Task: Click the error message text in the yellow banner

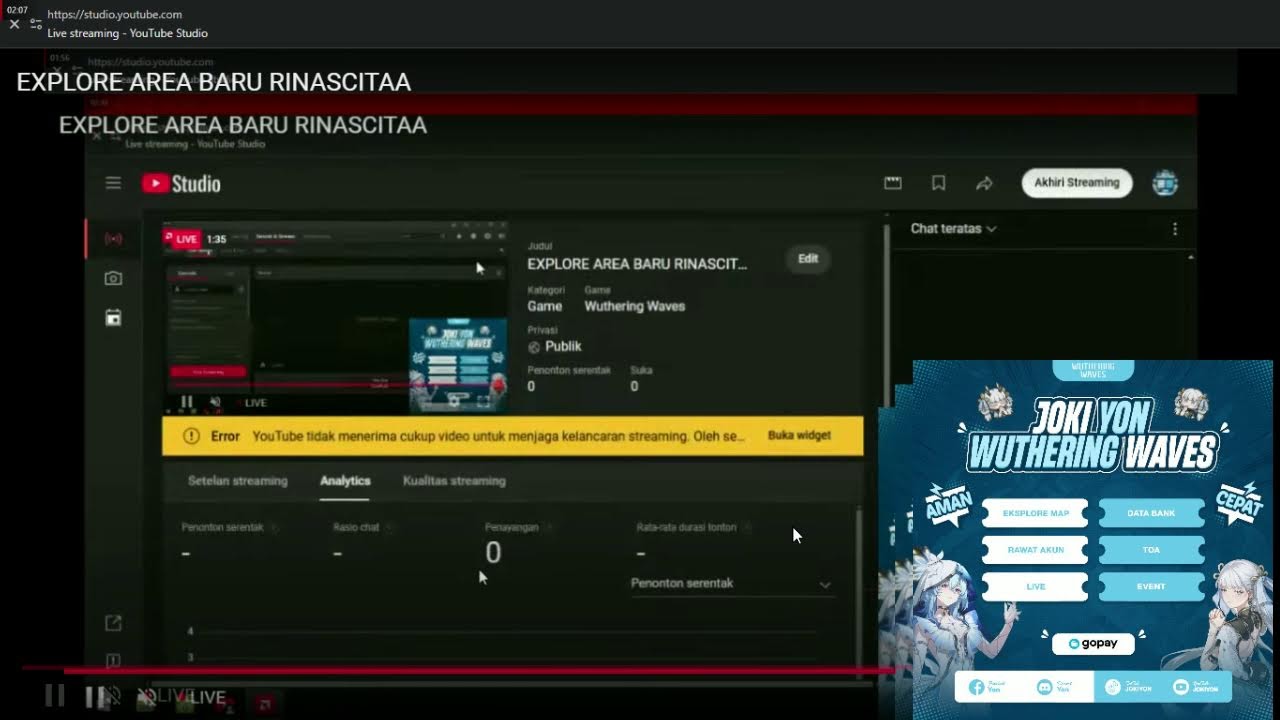Action: pos(499,437)
